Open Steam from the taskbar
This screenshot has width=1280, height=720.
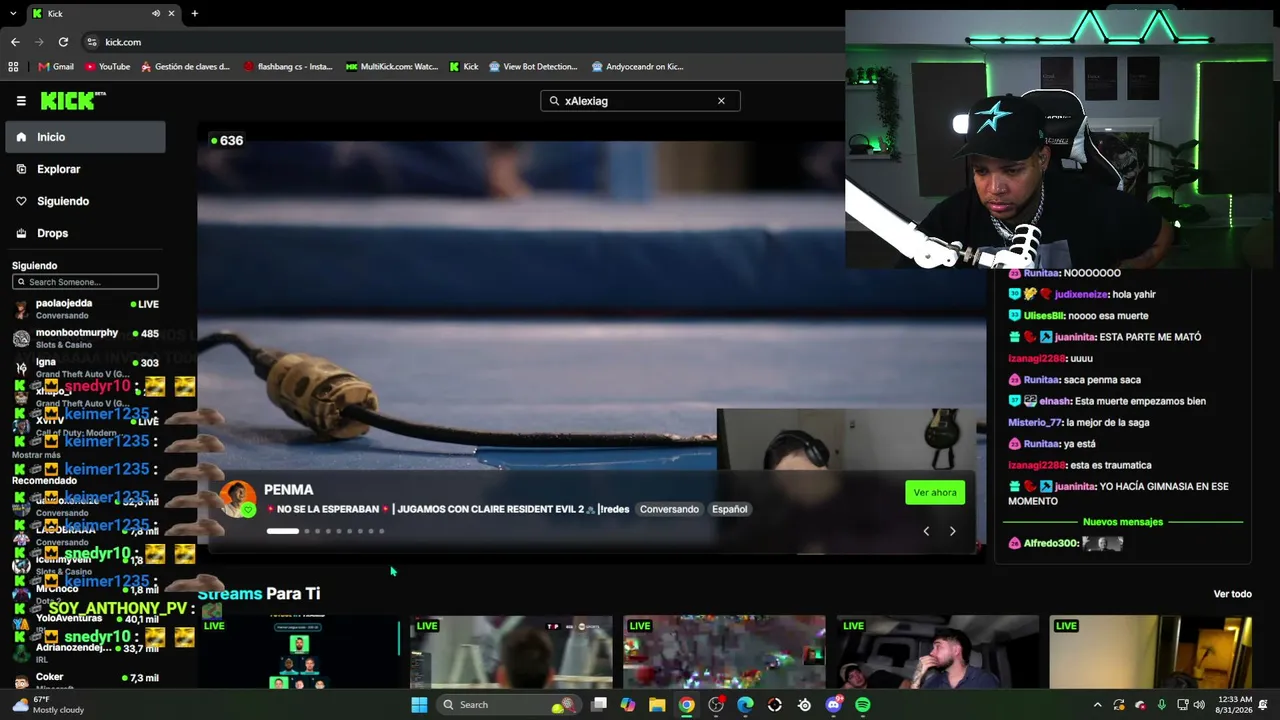pyautogui.click(x=804, y=705)
